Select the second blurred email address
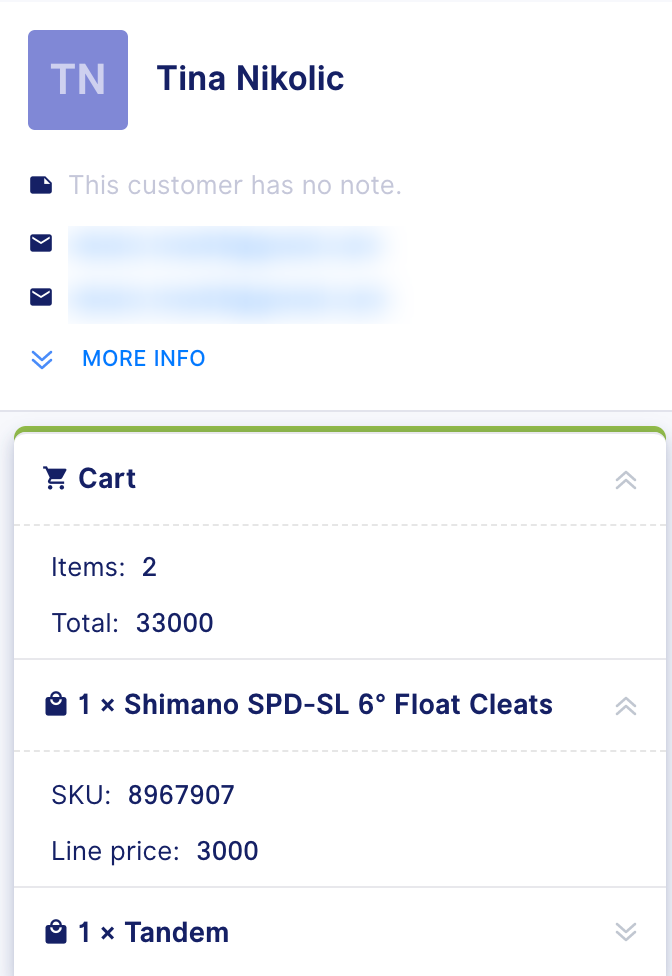672x976 pixels. coord(230,300)
